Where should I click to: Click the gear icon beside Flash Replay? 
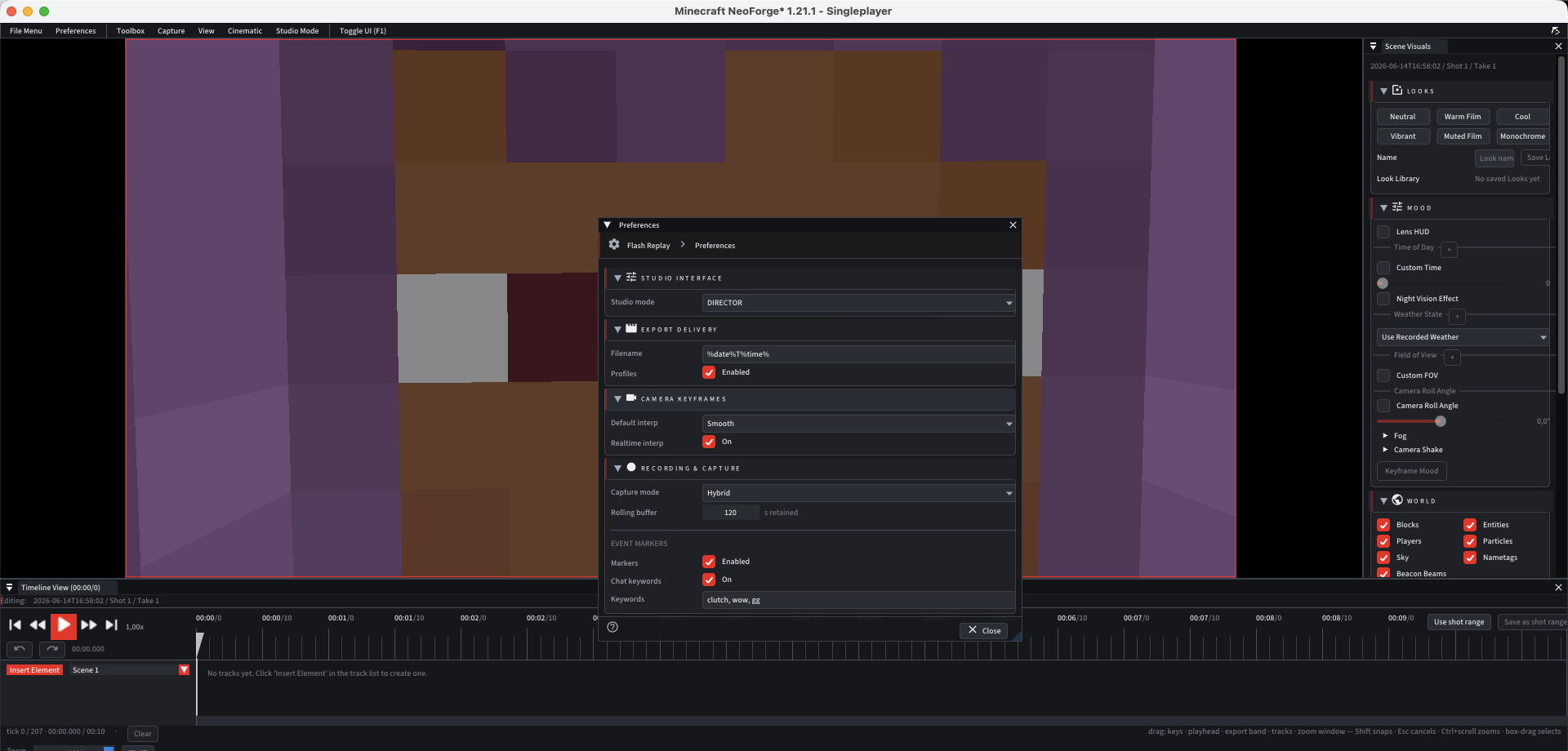point(614,245)
